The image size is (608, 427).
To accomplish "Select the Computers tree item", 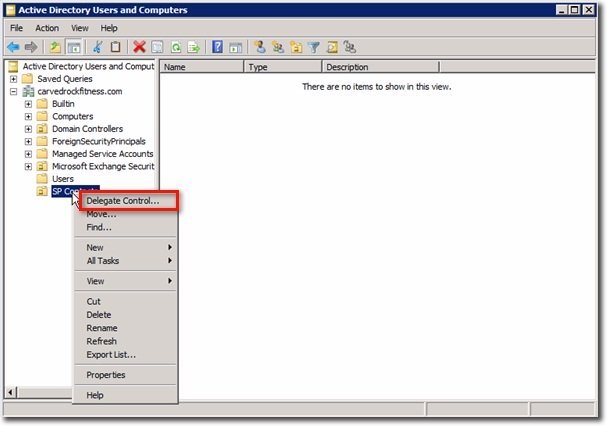I will tap(73, 116).
